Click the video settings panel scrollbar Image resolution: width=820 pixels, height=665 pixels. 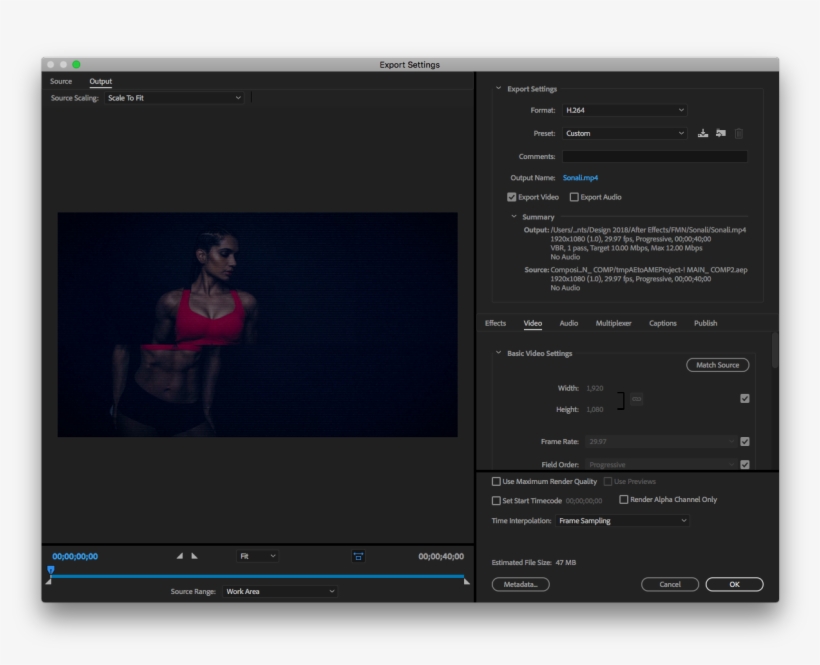click(x=775, y=350)
